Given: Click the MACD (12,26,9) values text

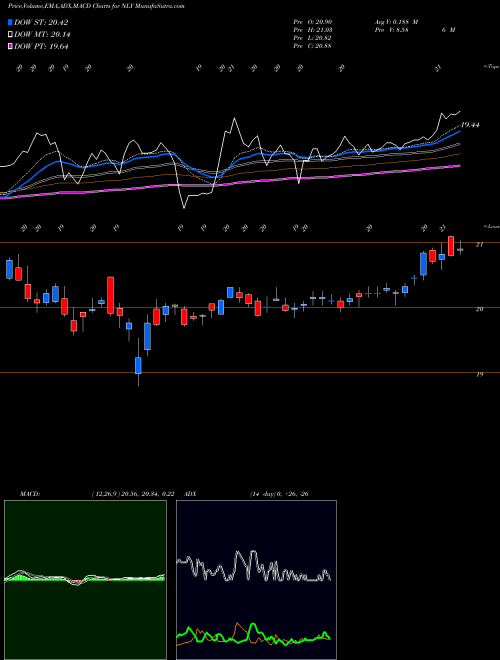Looking at the screenshot, I should click(133, 494).
